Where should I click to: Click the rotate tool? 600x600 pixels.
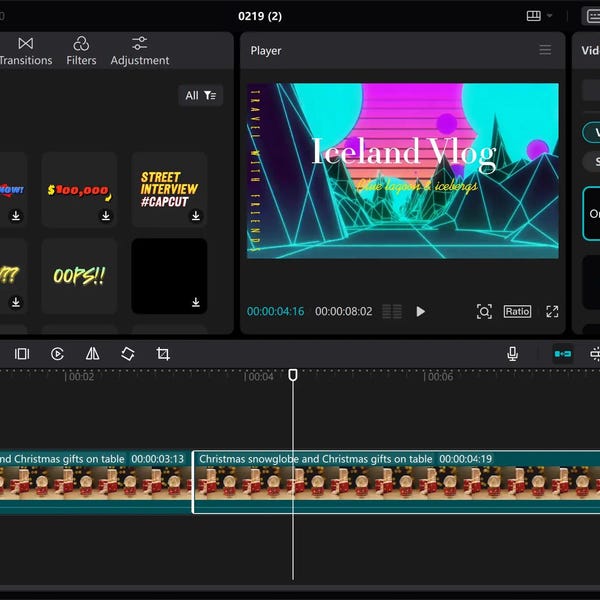coord(127,354)
